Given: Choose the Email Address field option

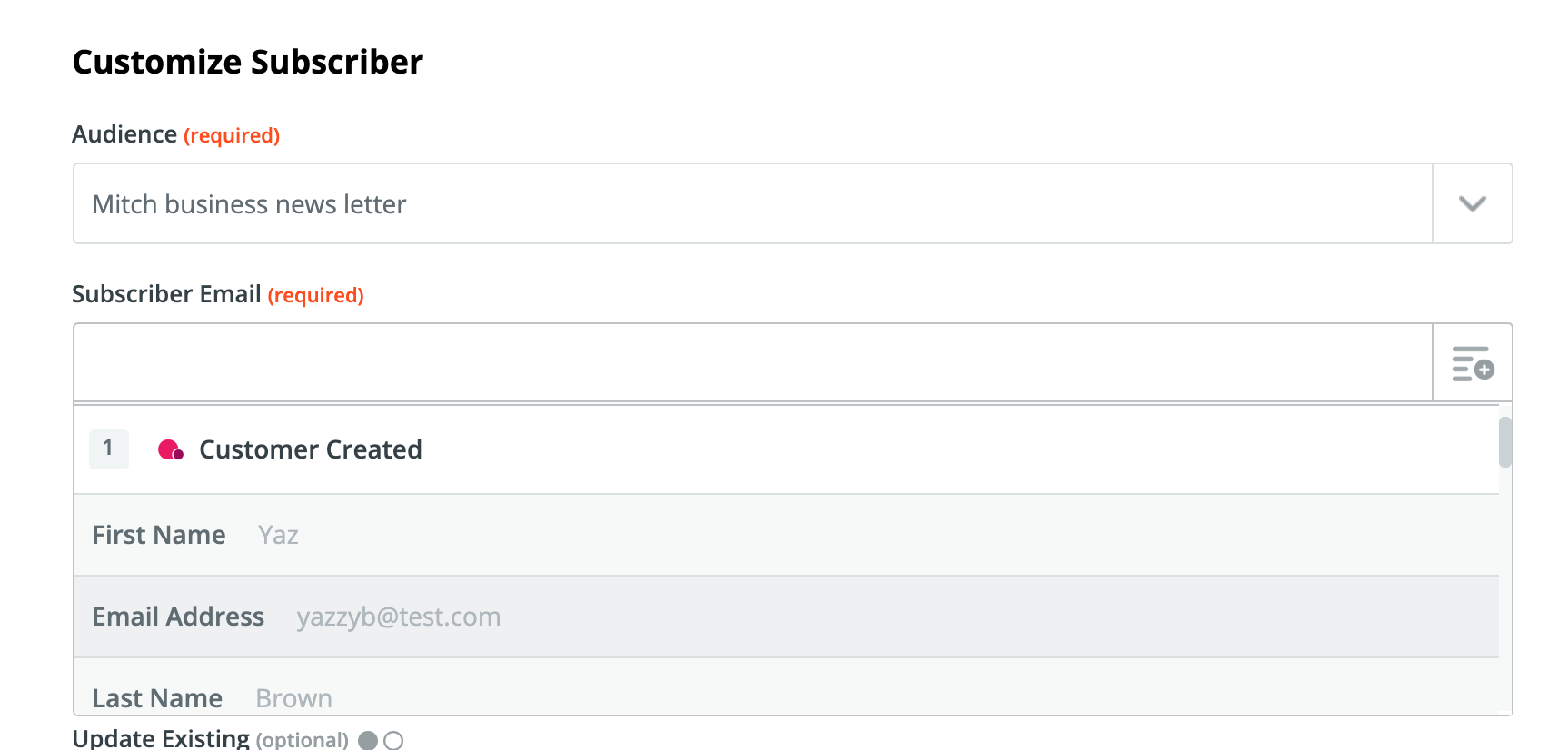Looking at the screenshot, I should pos(178,617).
